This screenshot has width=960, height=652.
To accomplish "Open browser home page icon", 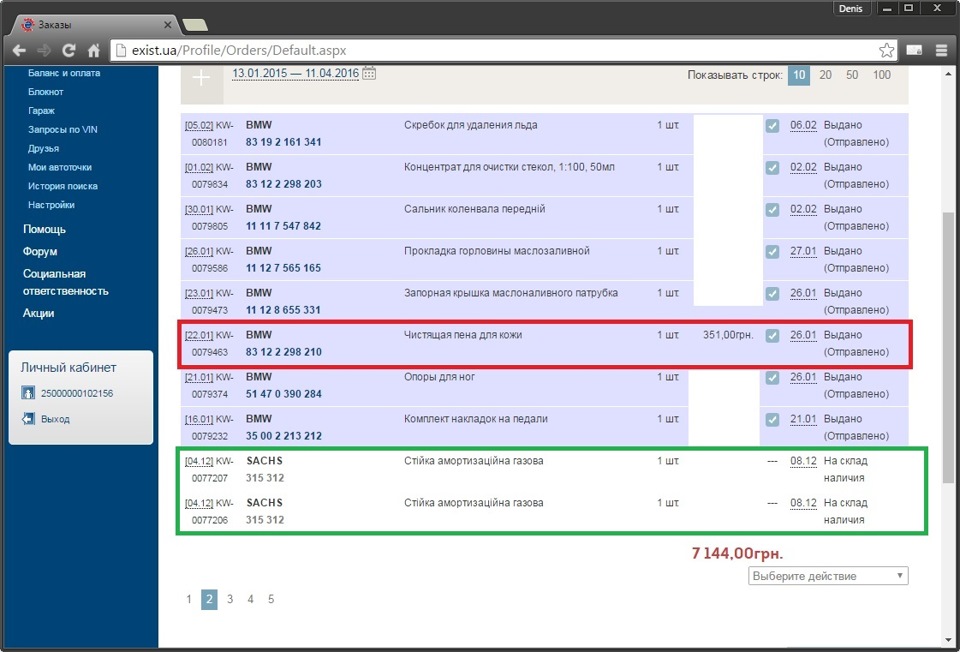I will tap(94, 50).
